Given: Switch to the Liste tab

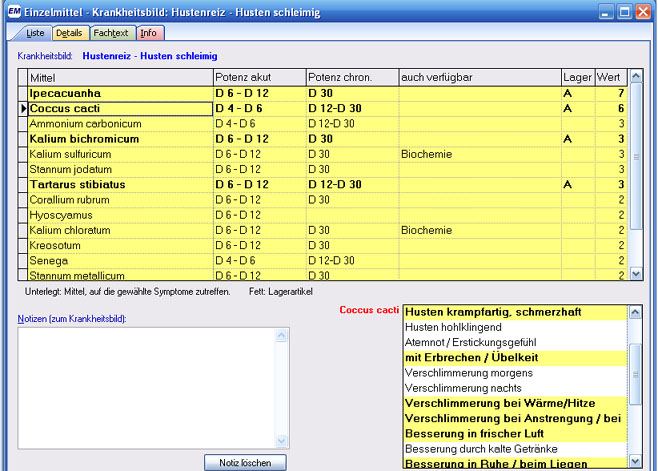Looking at the screenshot, I should [34, 33].
